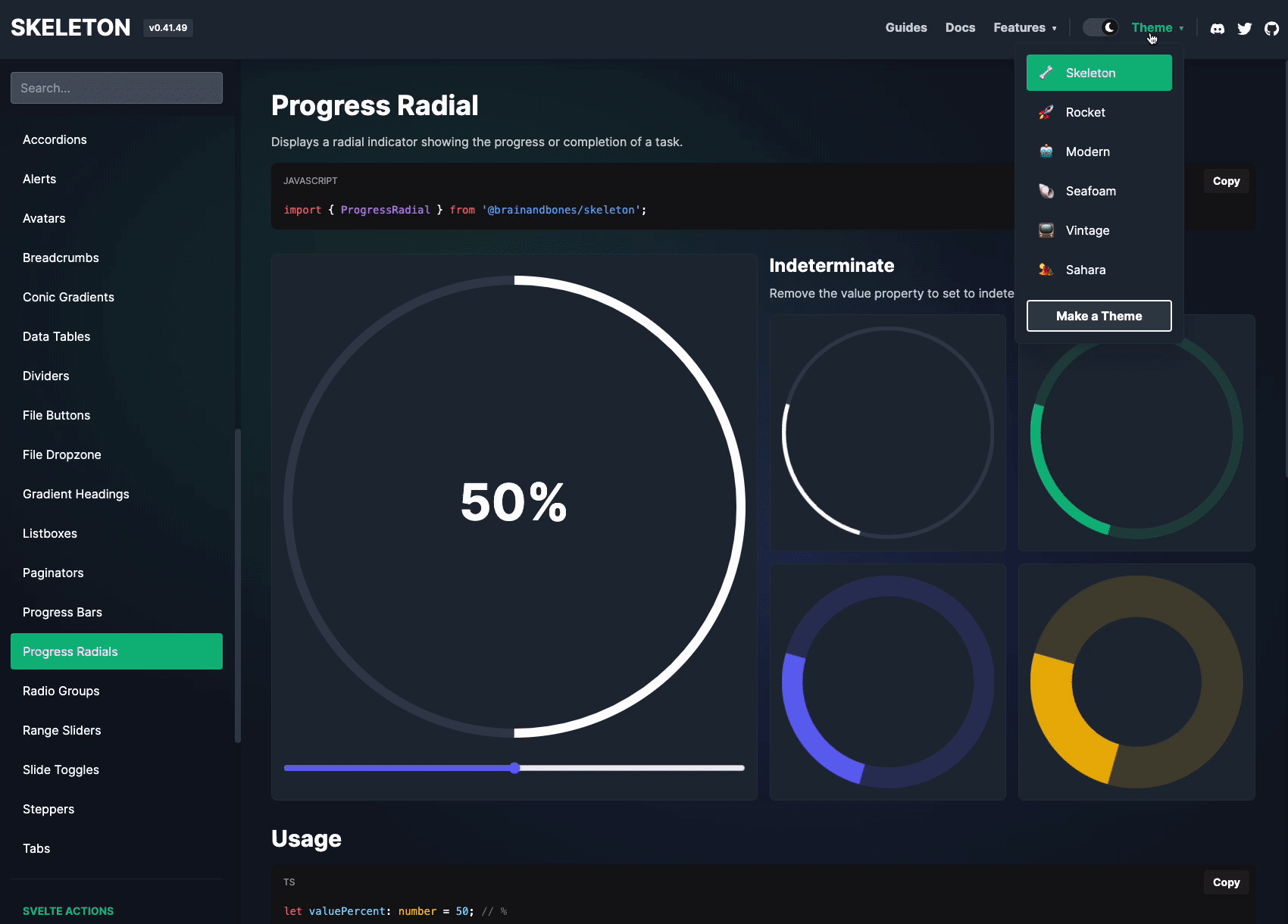This screenshot has height=924, width=1288.
Task: Open Slide Toggles in the sidebar
Action: [x=117, y=769]
